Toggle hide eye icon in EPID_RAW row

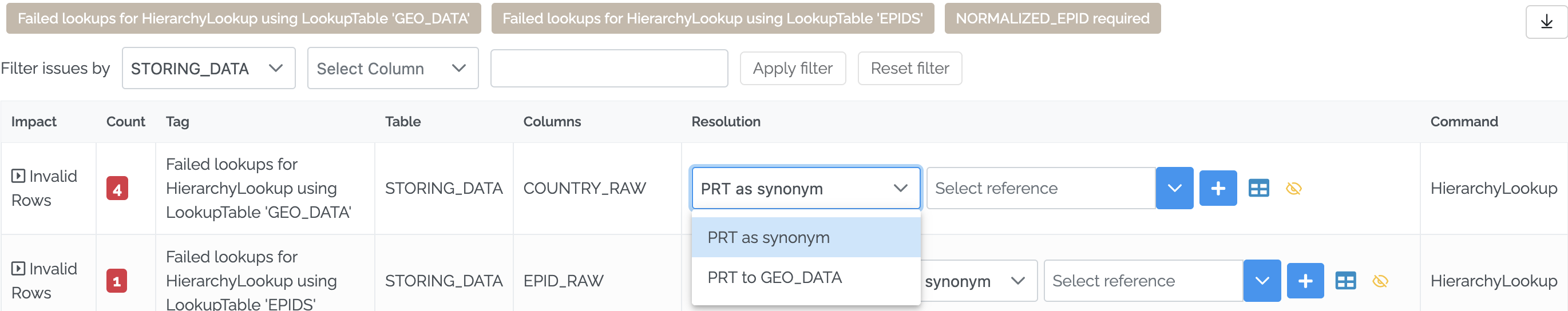coord(1380,281)
